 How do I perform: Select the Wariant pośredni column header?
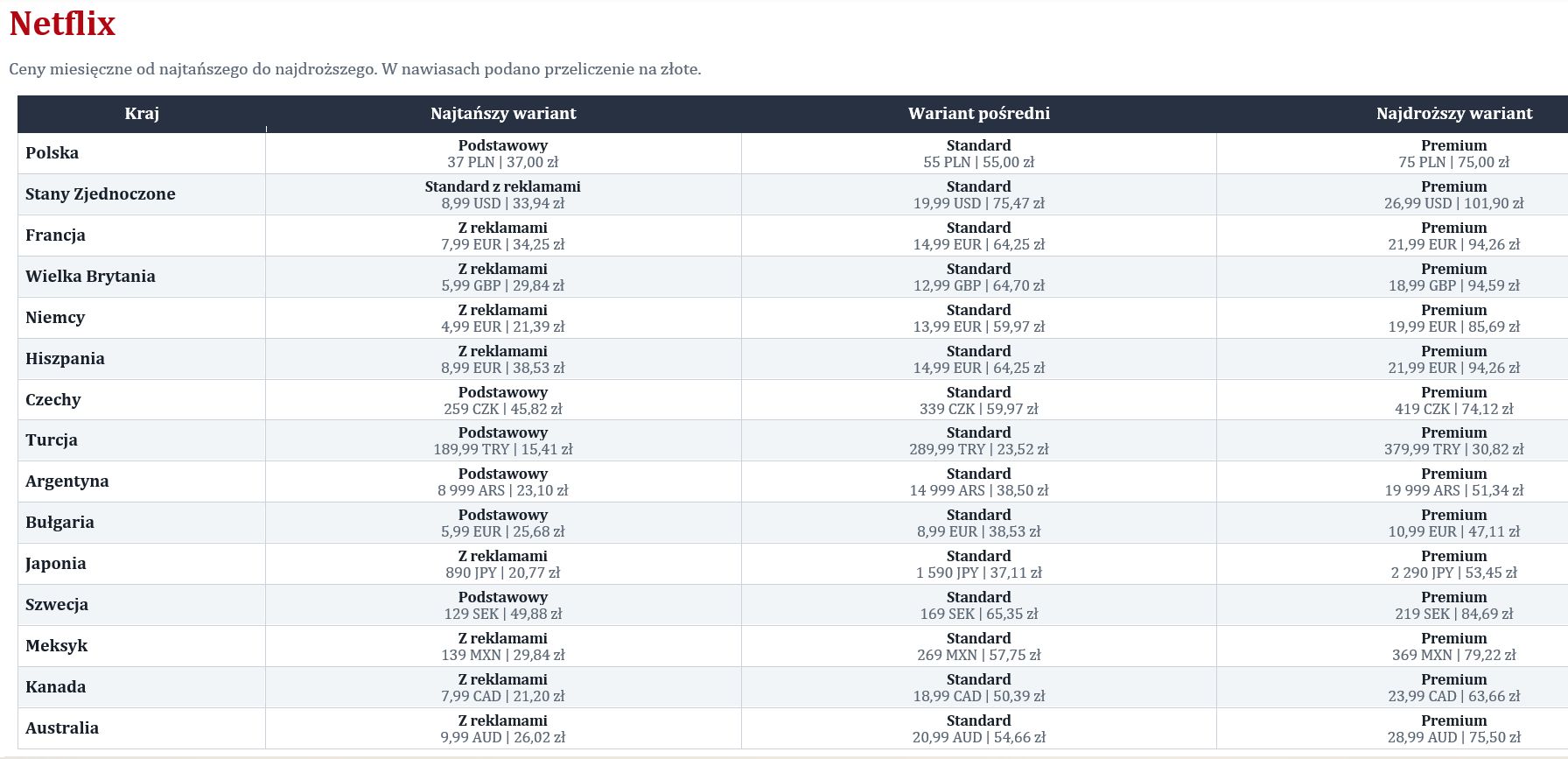point(978,114)
